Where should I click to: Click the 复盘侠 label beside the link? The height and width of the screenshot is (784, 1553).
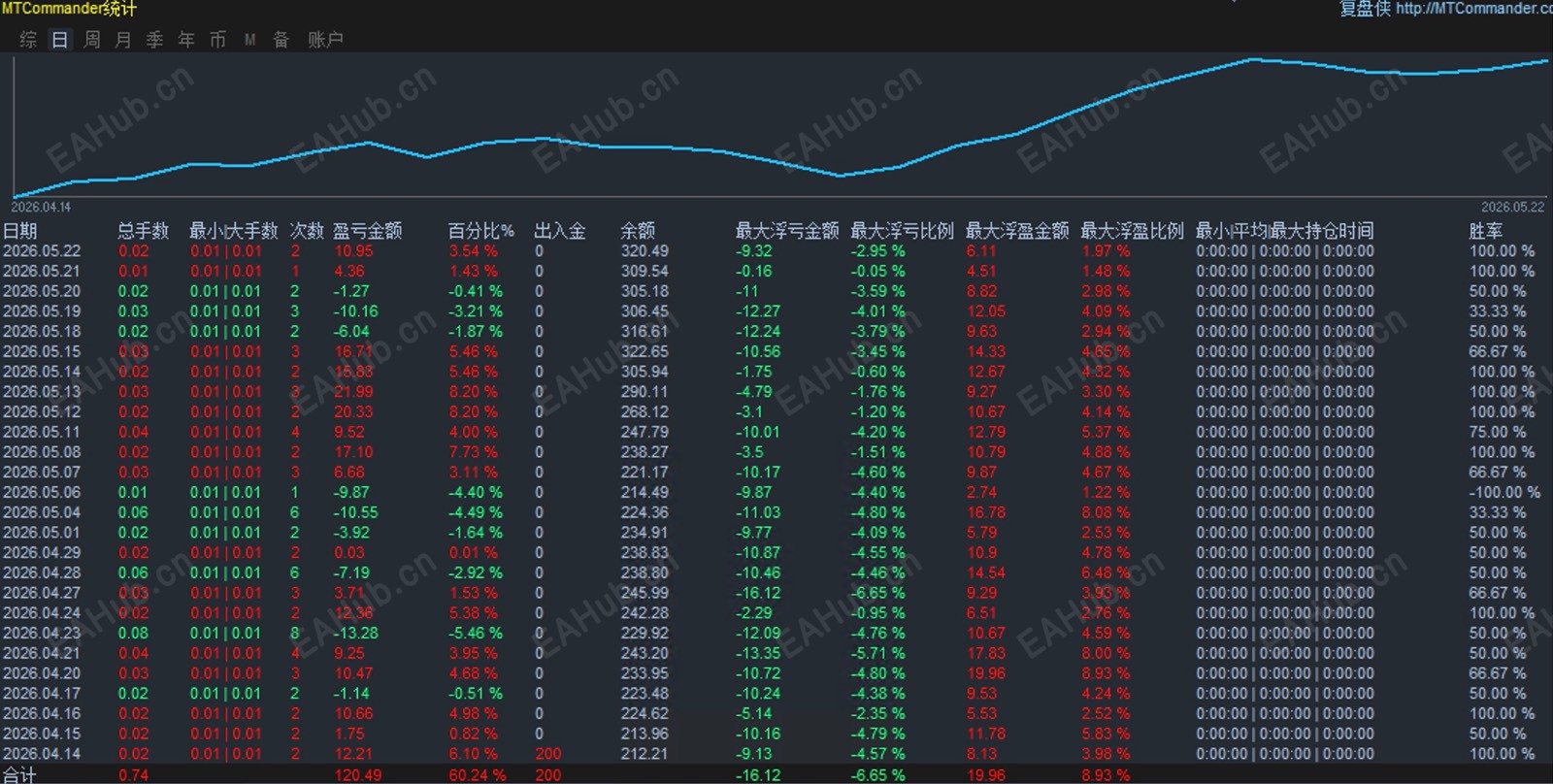click(1365, 9)
